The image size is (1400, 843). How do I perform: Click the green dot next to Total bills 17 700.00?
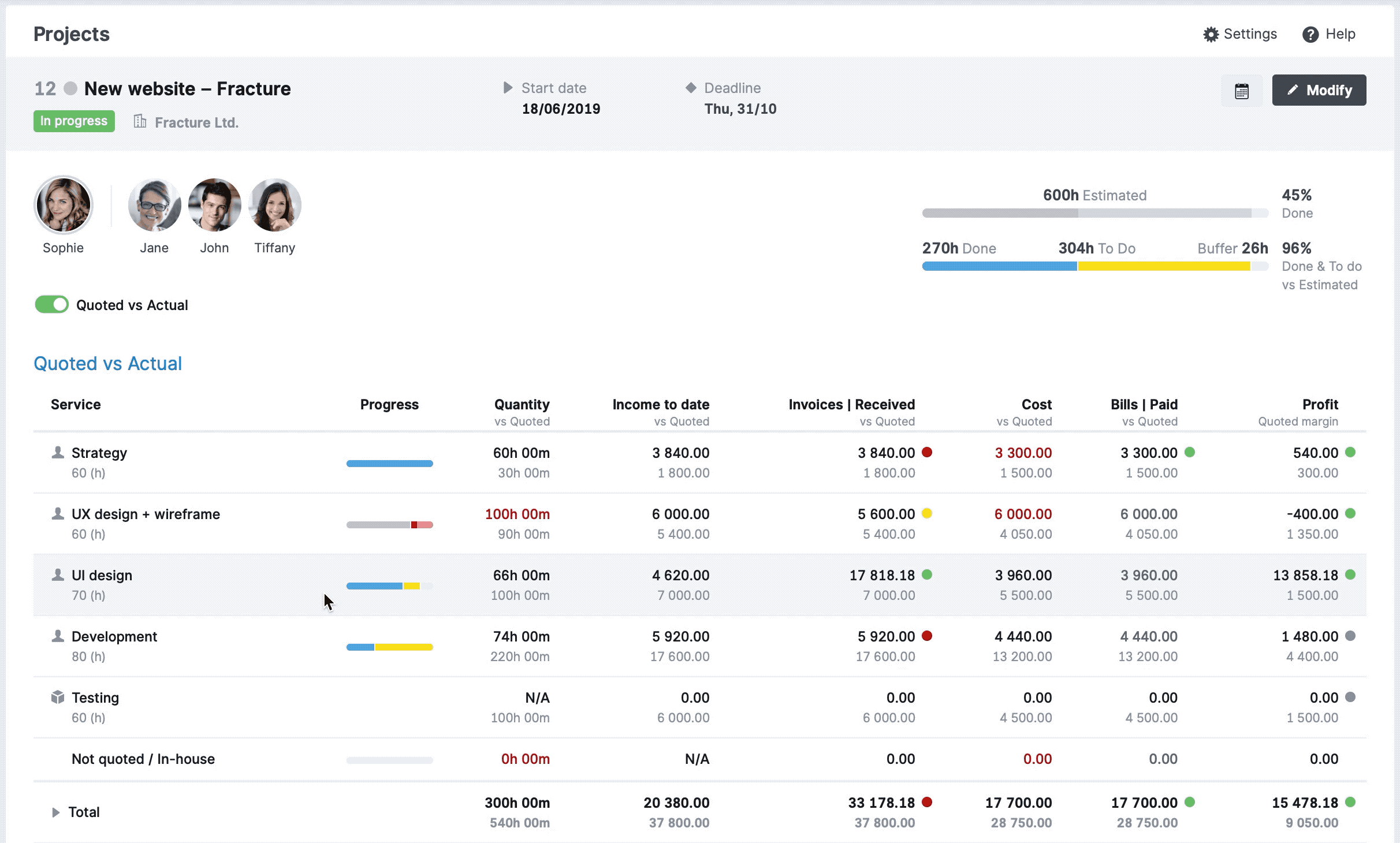coord(1190,802)
